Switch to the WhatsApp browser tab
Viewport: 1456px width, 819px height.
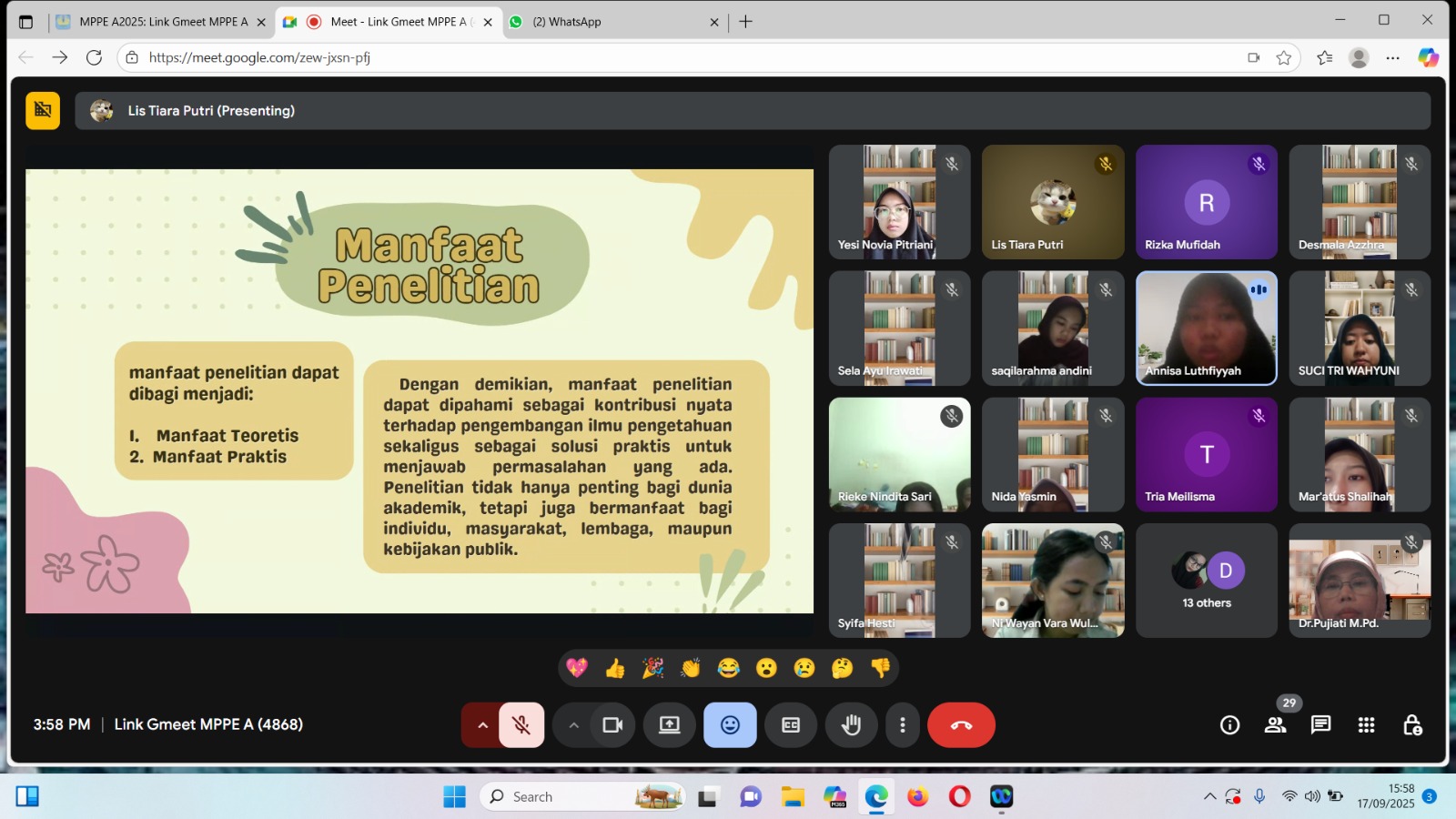610,22
